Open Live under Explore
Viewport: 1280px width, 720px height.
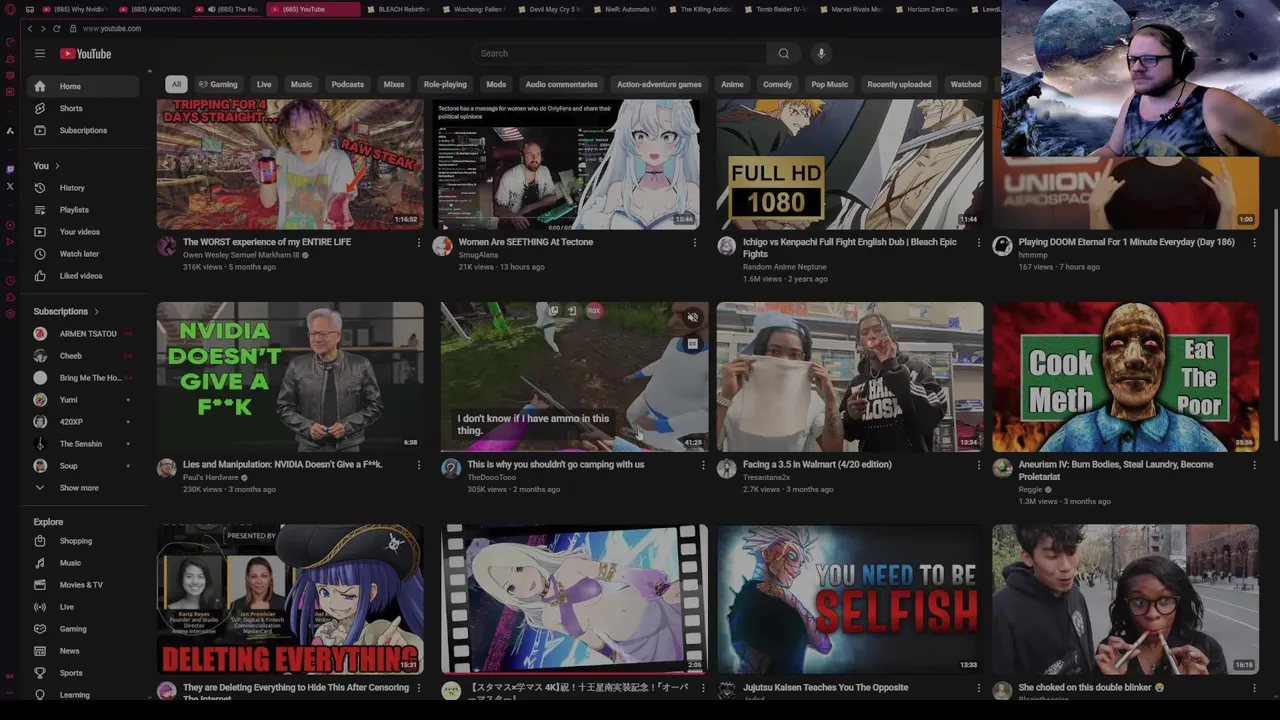[x=83, y=607]
